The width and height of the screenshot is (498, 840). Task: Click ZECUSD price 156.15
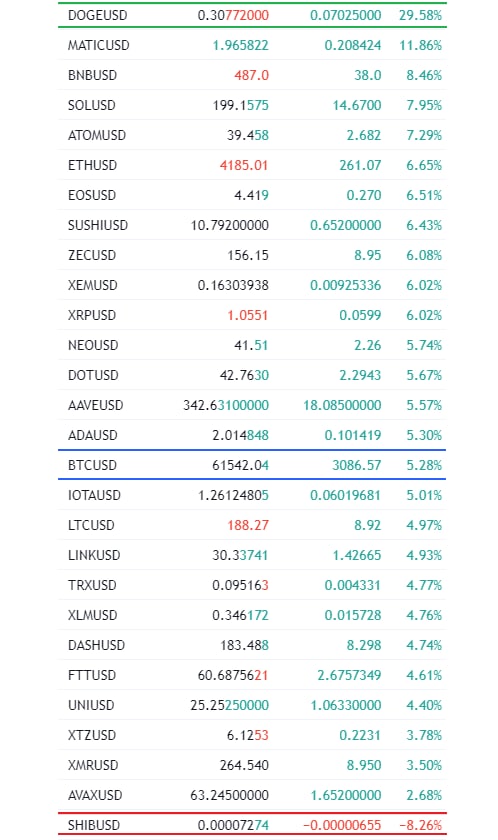tap(248, 255)
